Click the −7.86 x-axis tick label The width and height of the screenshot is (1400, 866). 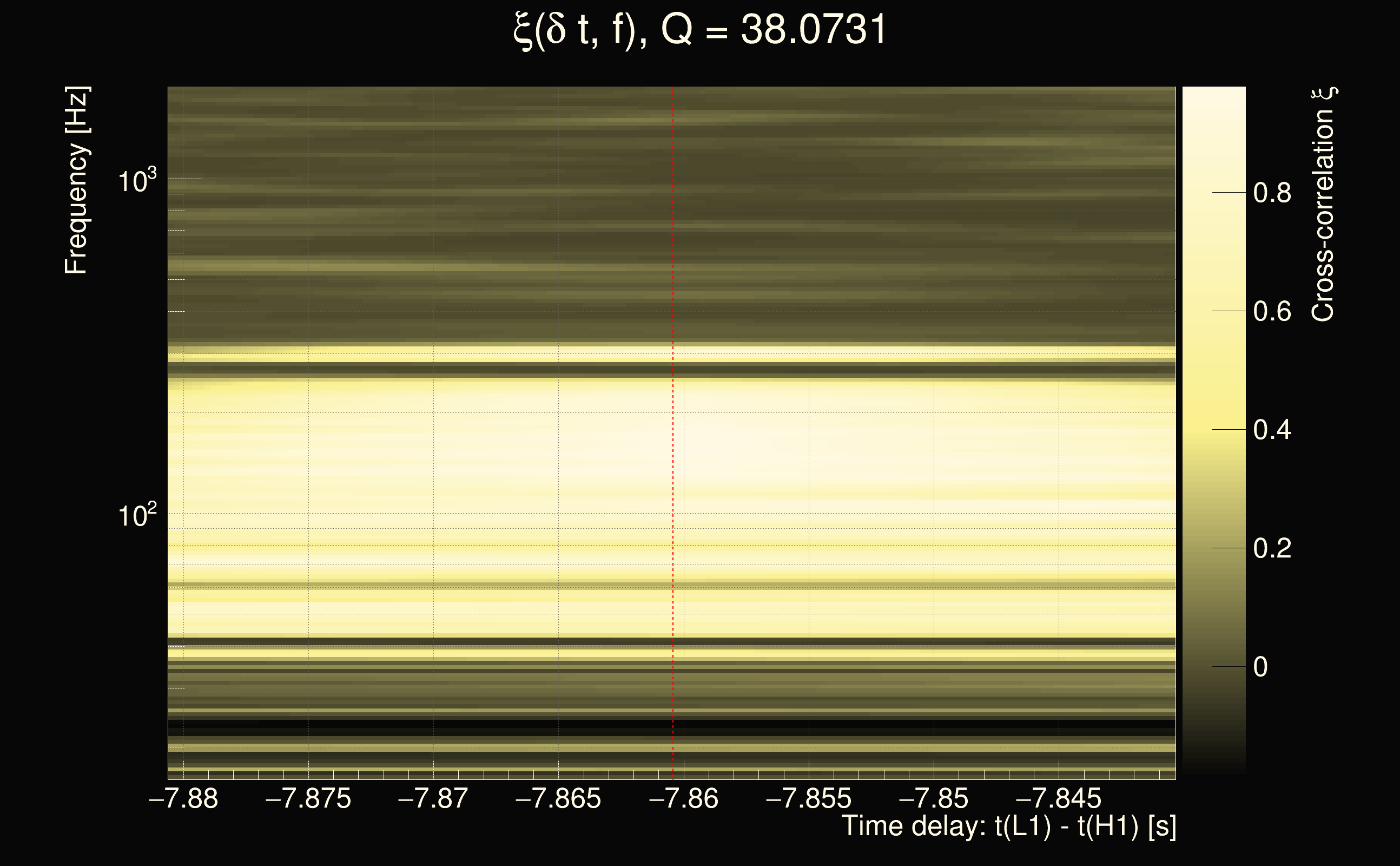click(683, 798)
